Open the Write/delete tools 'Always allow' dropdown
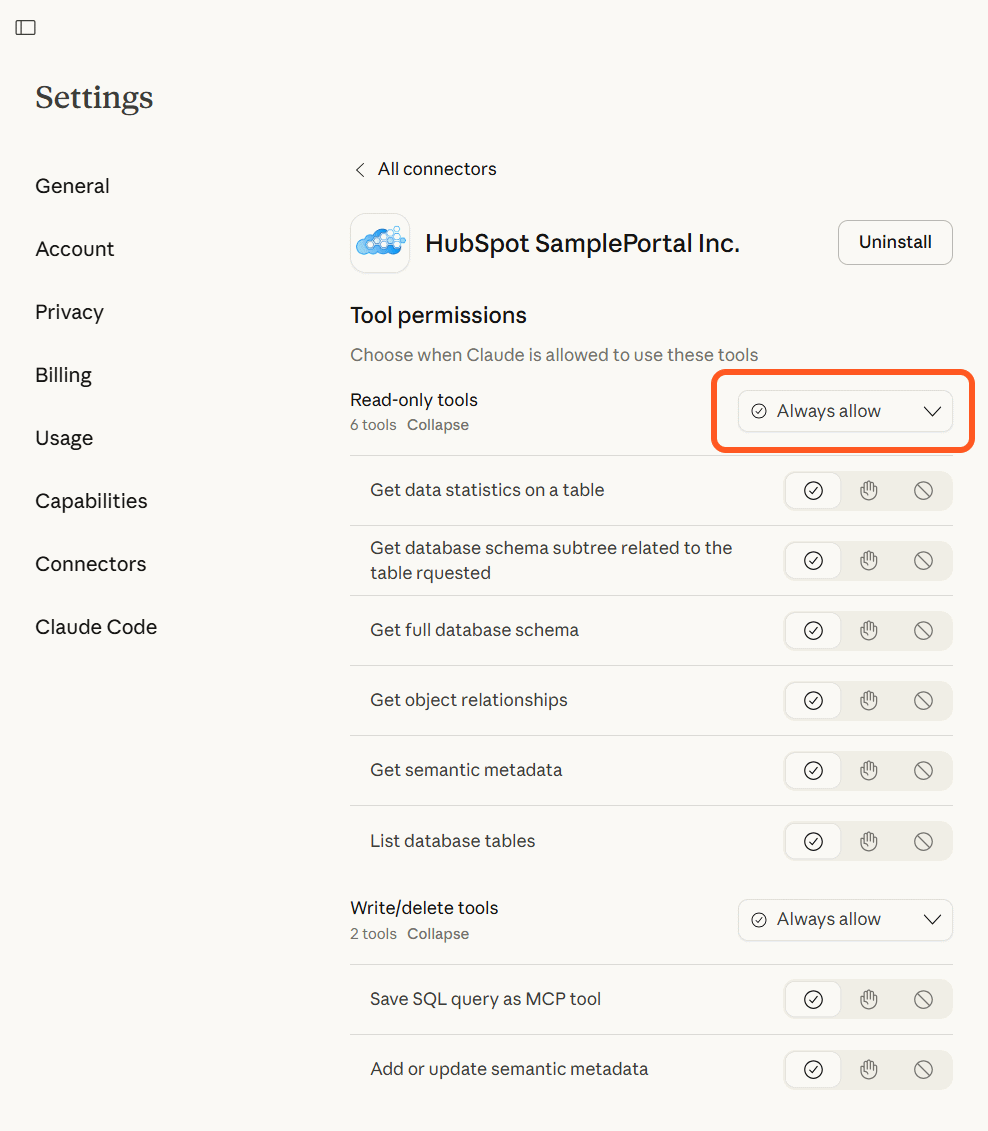 pyautogui.click(x=845, y=919)
